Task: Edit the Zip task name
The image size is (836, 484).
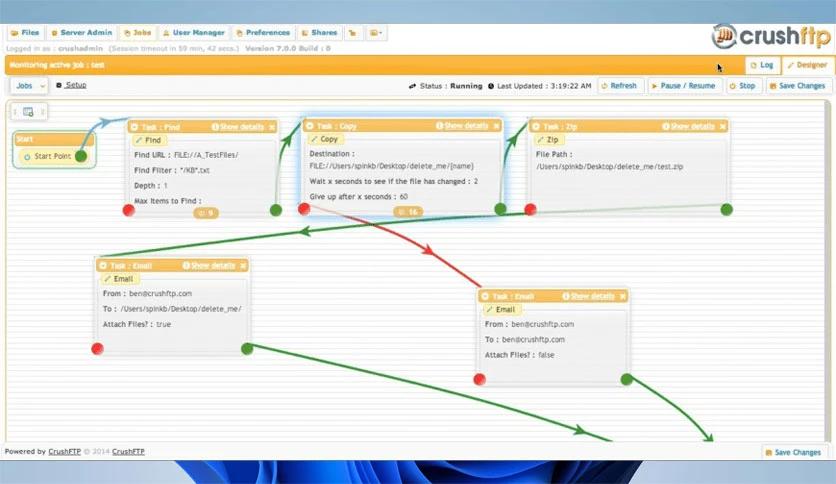Action: (x=548, y=140)
